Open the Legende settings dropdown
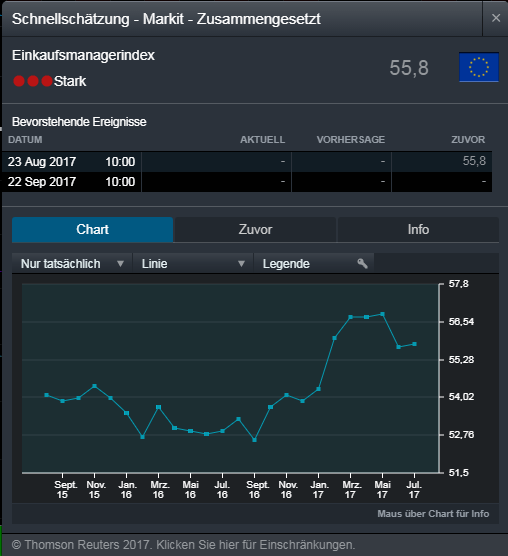Image resolution: width=508 pixels, height=556 pixels. pyautogui.click(x=314, y=263)
